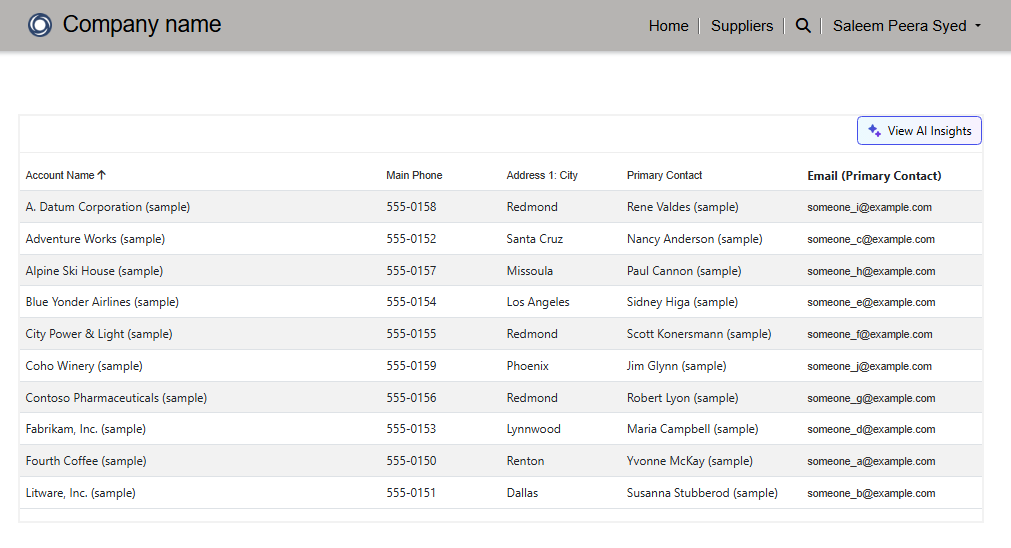This screenshot has height=548, width=1011.
Task: Click email someone_a@example.com
Action: click(871, 461)
